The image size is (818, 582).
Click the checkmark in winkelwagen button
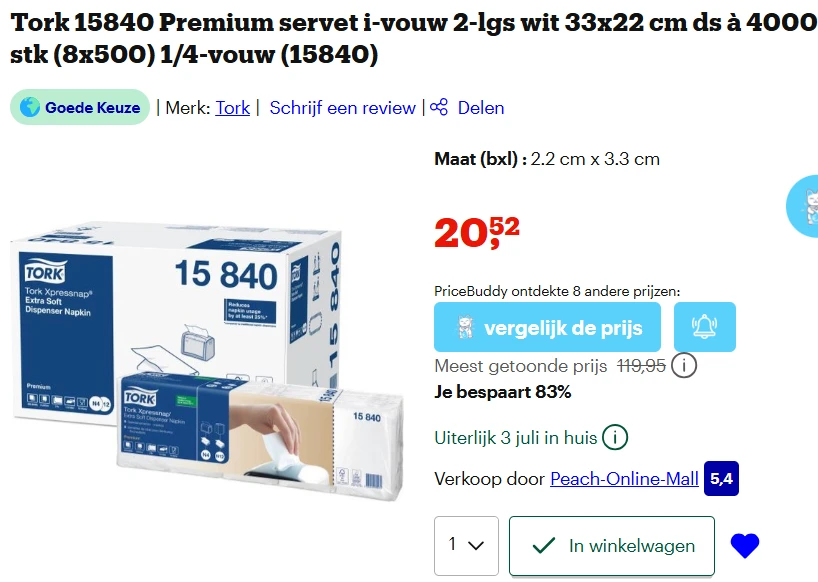click(544, 546)
